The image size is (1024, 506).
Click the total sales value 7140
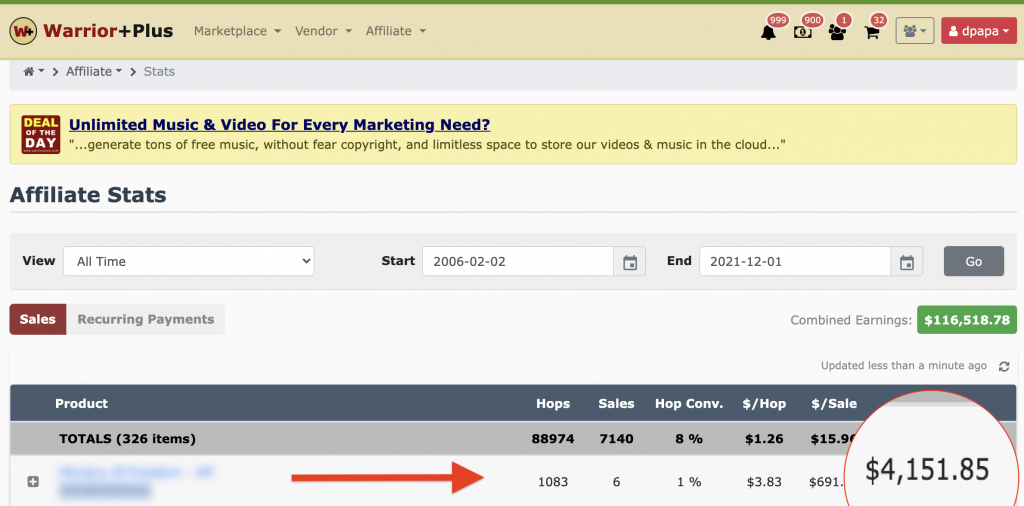[616, 439]
